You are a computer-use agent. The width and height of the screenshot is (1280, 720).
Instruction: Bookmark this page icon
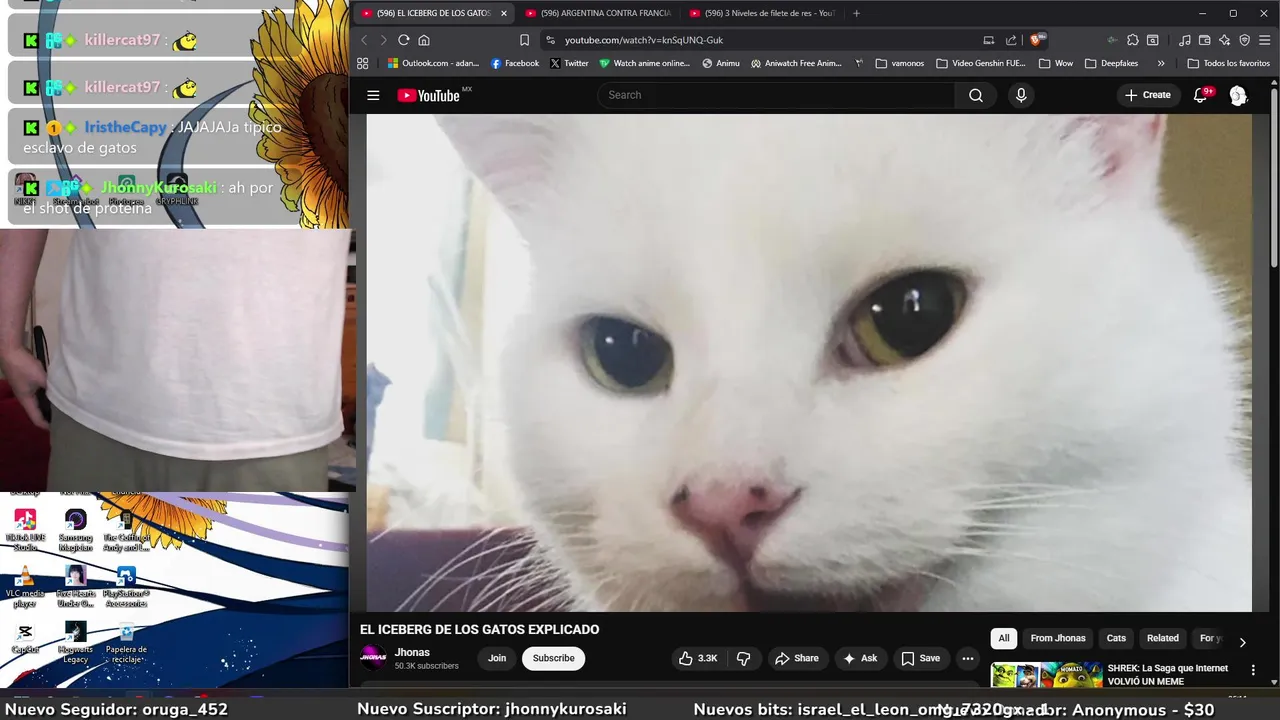(524, 40)
